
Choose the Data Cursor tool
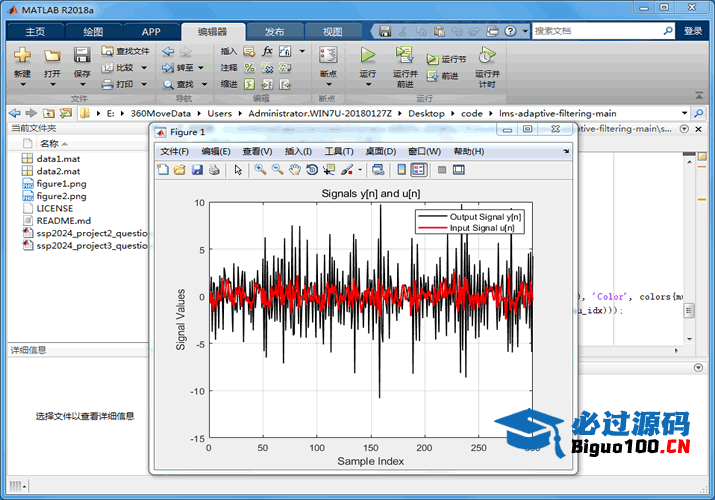[x=329, y=170]
